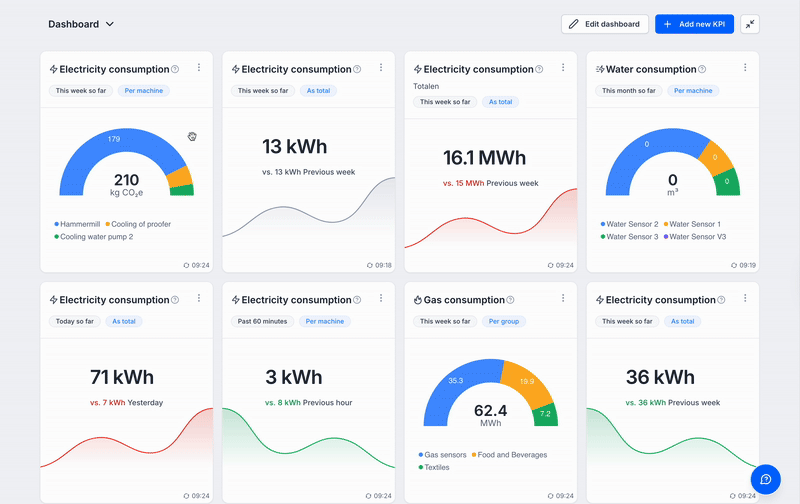This screenshot has width=800, height=504.
Task: Click the blue 179 gauge segment
Action: click(114, 139)
